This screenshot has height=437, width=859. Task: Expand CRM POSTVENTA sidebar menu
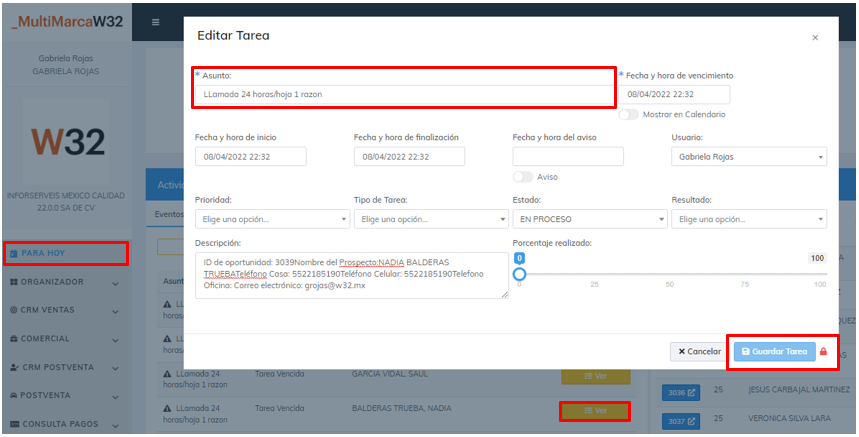(65, 367)
